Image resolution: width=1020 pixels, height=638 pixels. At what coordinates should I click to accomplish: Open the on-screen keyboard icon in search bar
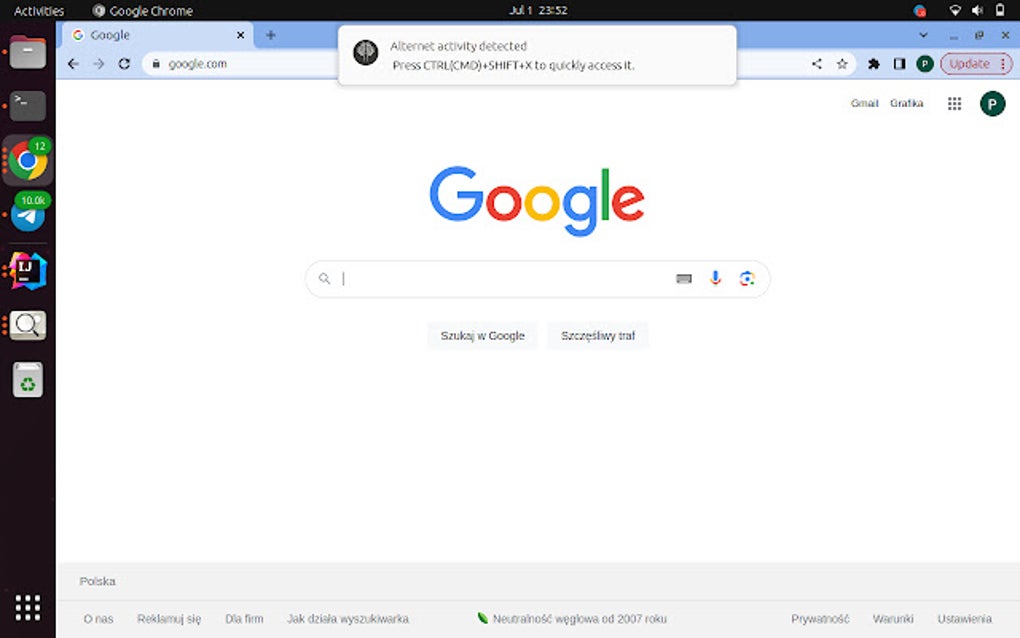683,278
